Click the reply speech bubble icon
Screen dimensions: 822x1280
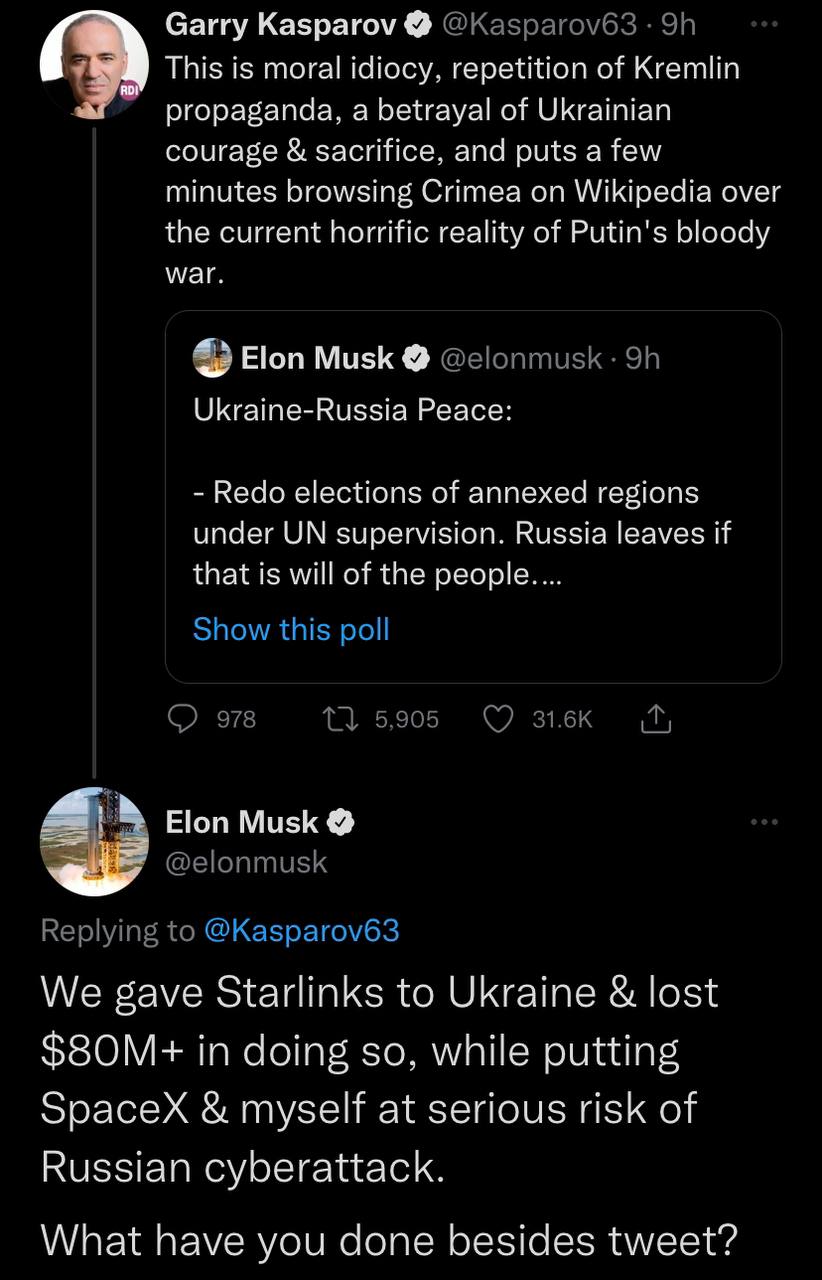[x=181, y=719]
